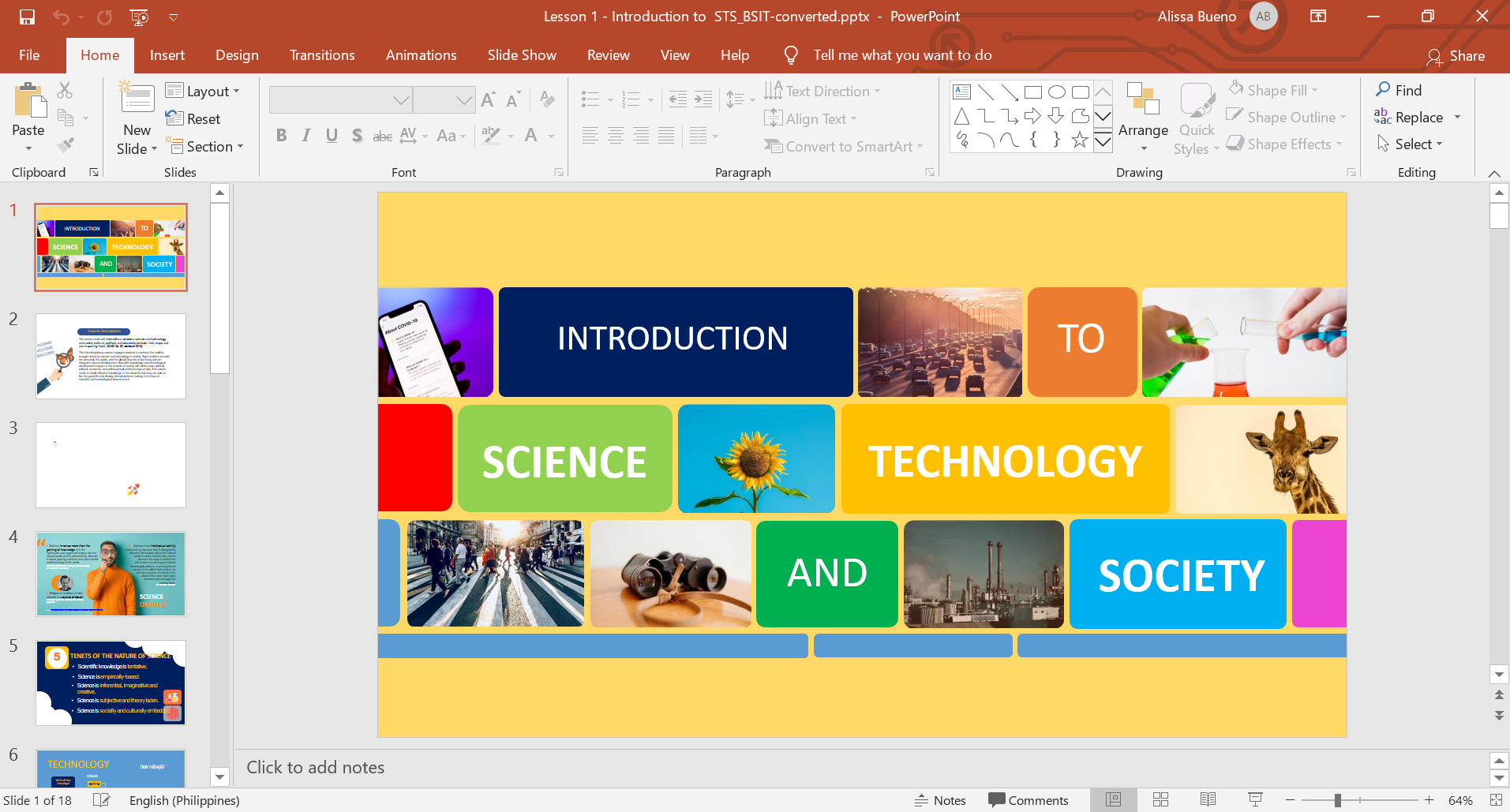Expand the Layout dropdown
This screenshot has height=812, width=1510.
tap(202, 92)
